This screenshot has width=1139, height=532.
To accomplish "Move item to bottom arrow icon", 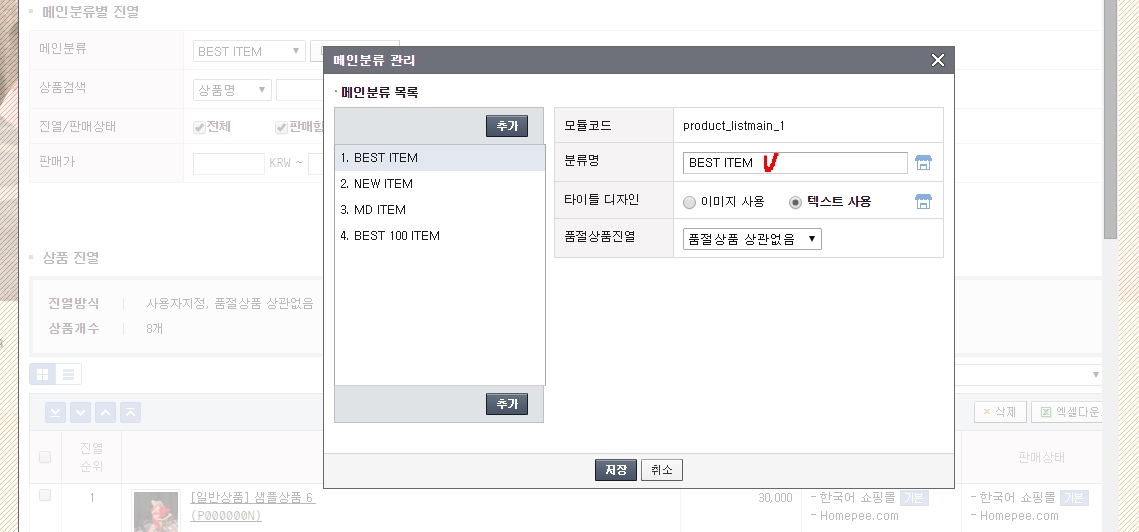I will point(55,412).
